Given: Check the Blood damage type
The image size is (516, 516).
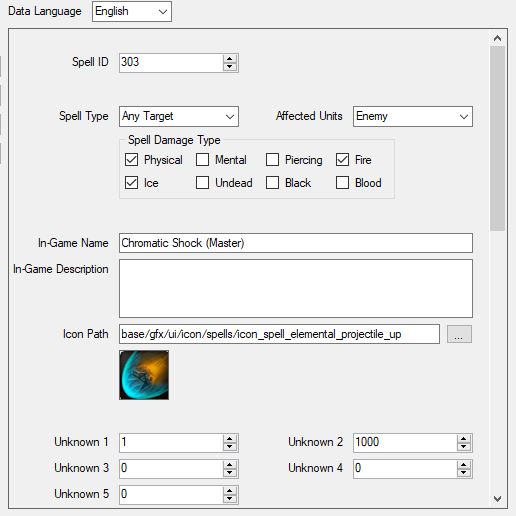Looking at the screenshot, I should [342, 183].
